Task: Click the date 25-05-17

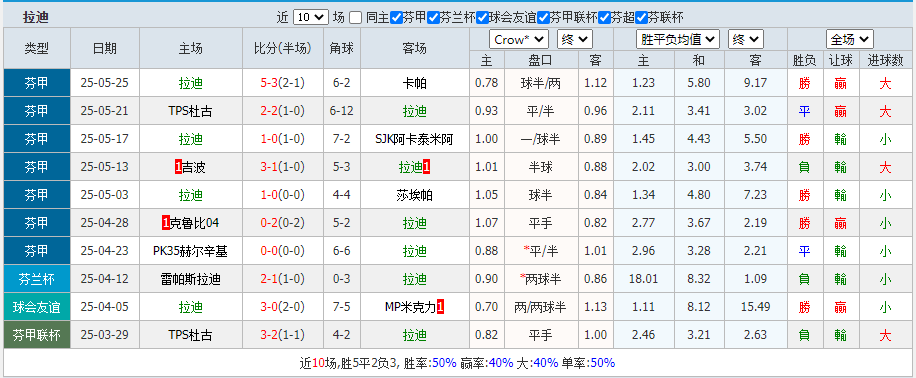Action: point(105,139)
